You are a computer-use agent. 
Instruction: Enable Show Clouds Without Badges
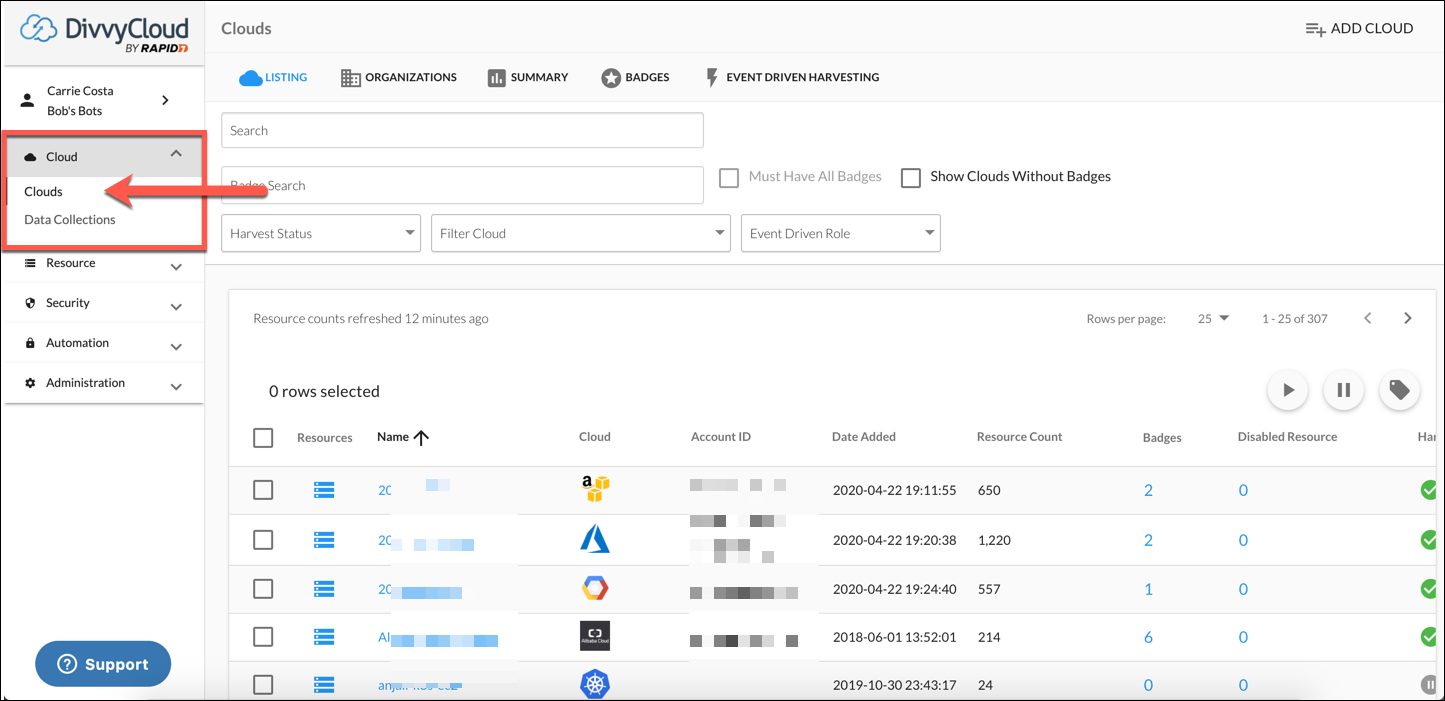(x=911, y=177)
